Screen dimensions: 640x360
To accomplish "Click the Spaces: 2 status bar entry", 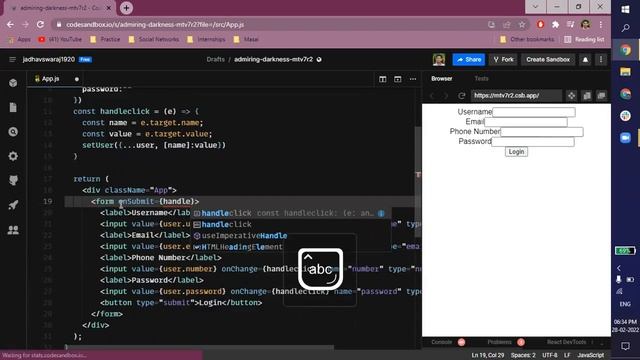I will click(x=523, y=355).
